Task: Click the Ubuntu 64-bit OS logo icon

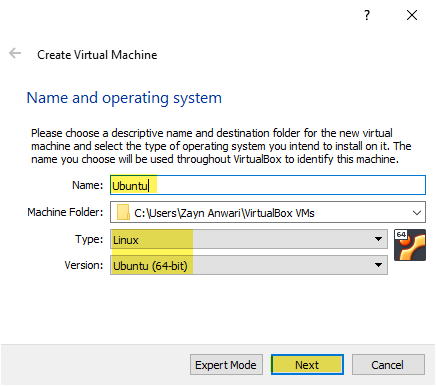Action: pos(410,245)
